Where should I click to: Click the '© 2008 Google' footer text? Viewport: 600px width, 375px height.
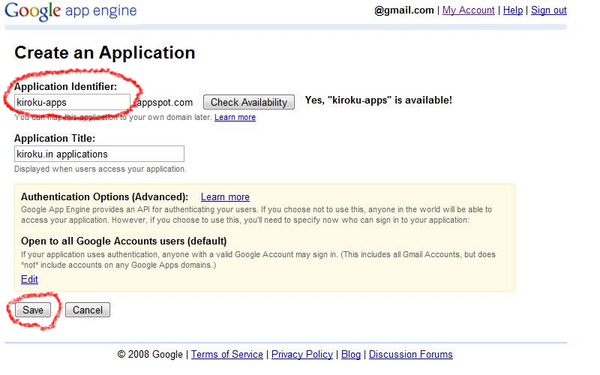(x=150, y=354)
